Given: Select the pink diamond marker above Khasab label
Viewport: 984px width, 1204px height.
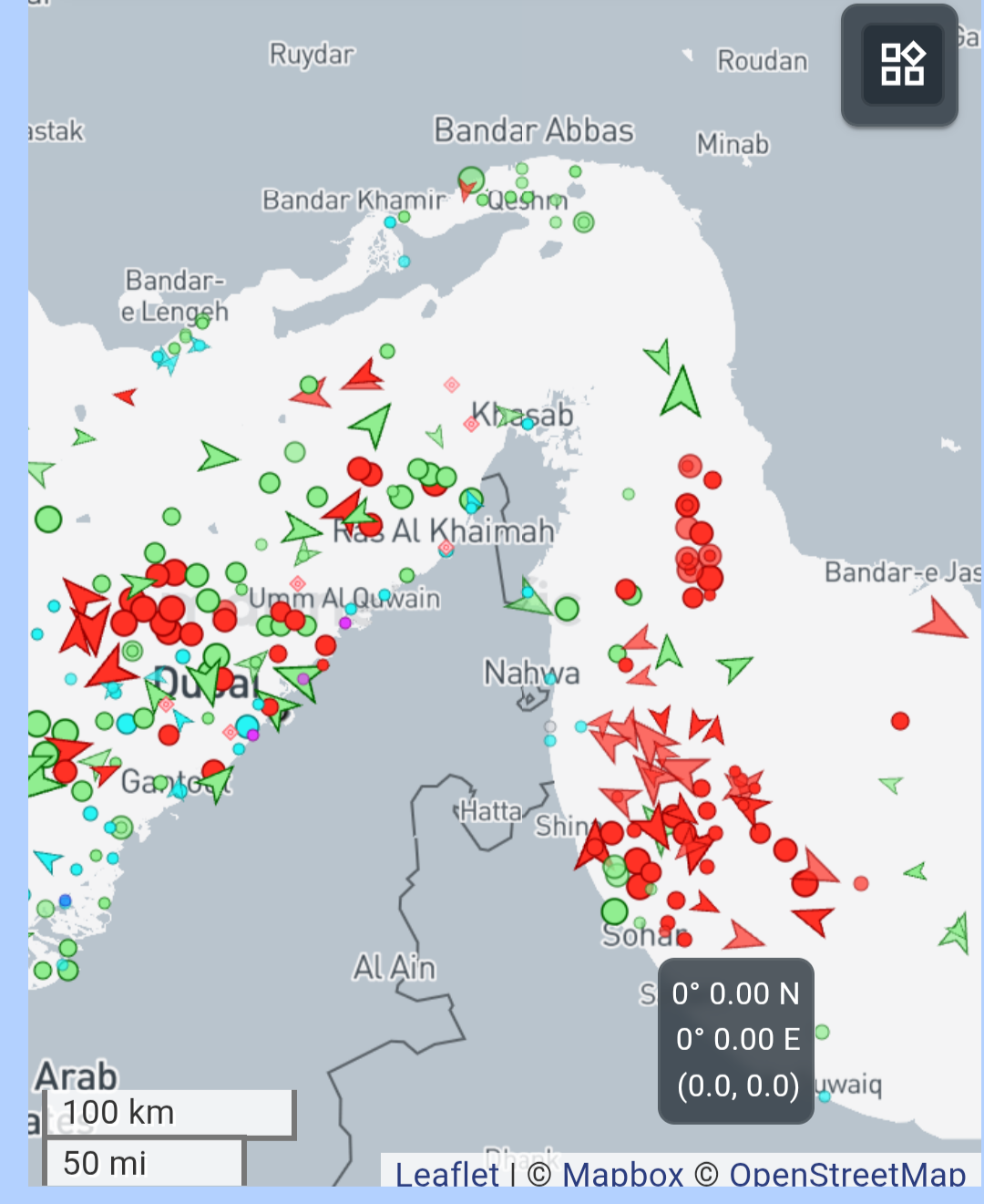Looking at the screenshot, I should point(451,385).
